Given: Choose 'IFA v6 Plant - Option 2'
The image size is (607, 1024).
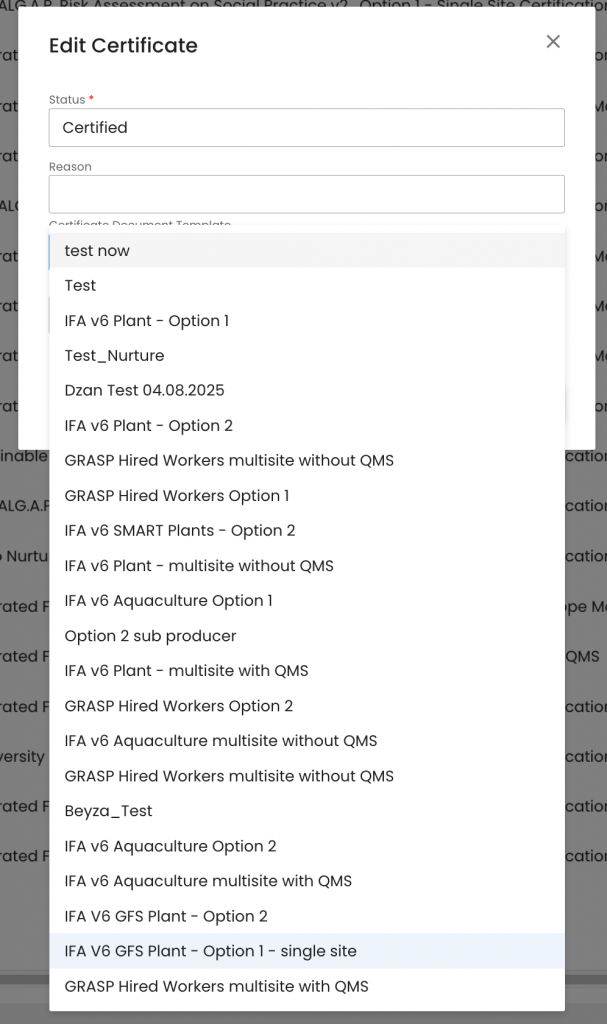Looking at the screenshot, I should 149,426.
